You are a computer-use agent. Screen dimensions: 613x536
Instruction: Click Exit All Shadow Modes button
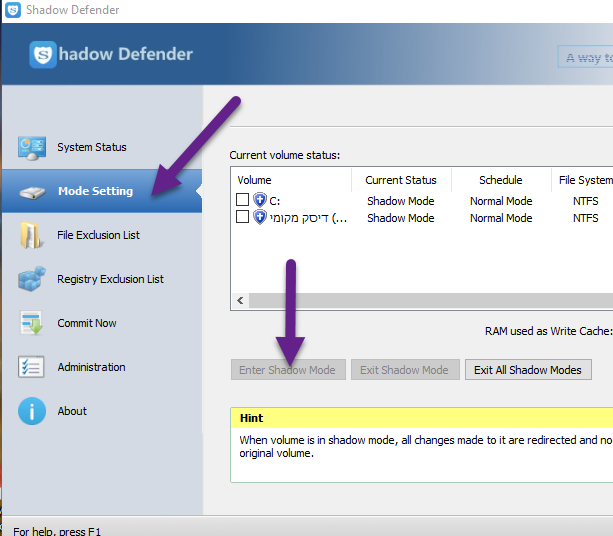[528, 370]
